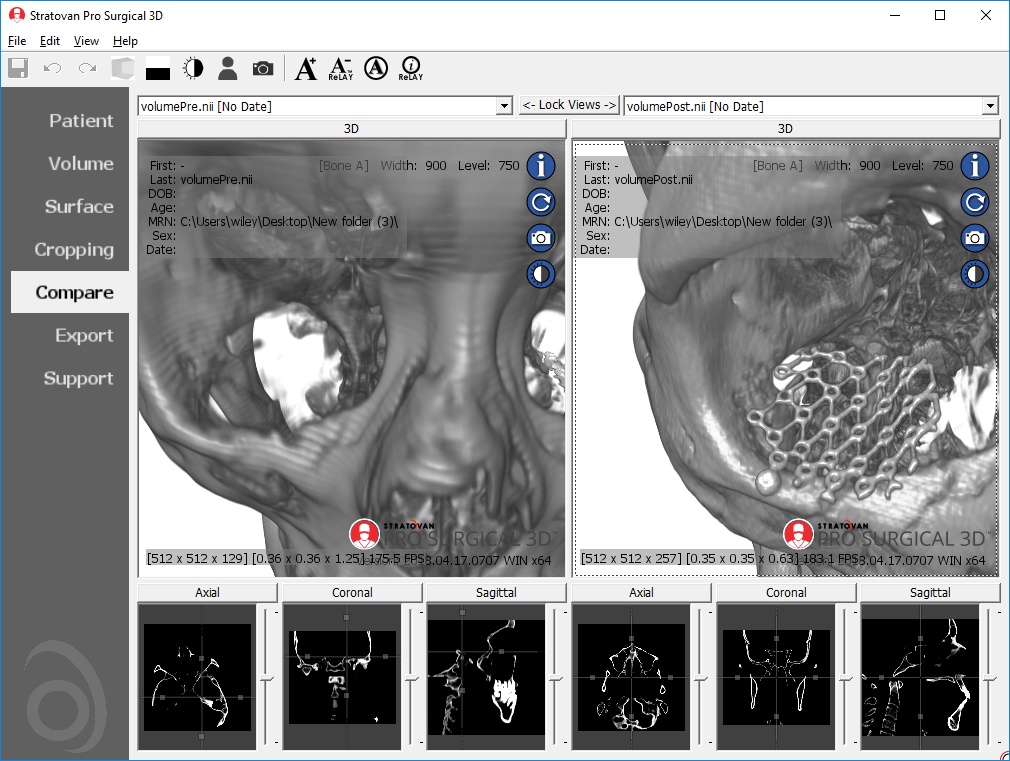
Task: Click the Lock Views button
Action: (x=569, y=105)
